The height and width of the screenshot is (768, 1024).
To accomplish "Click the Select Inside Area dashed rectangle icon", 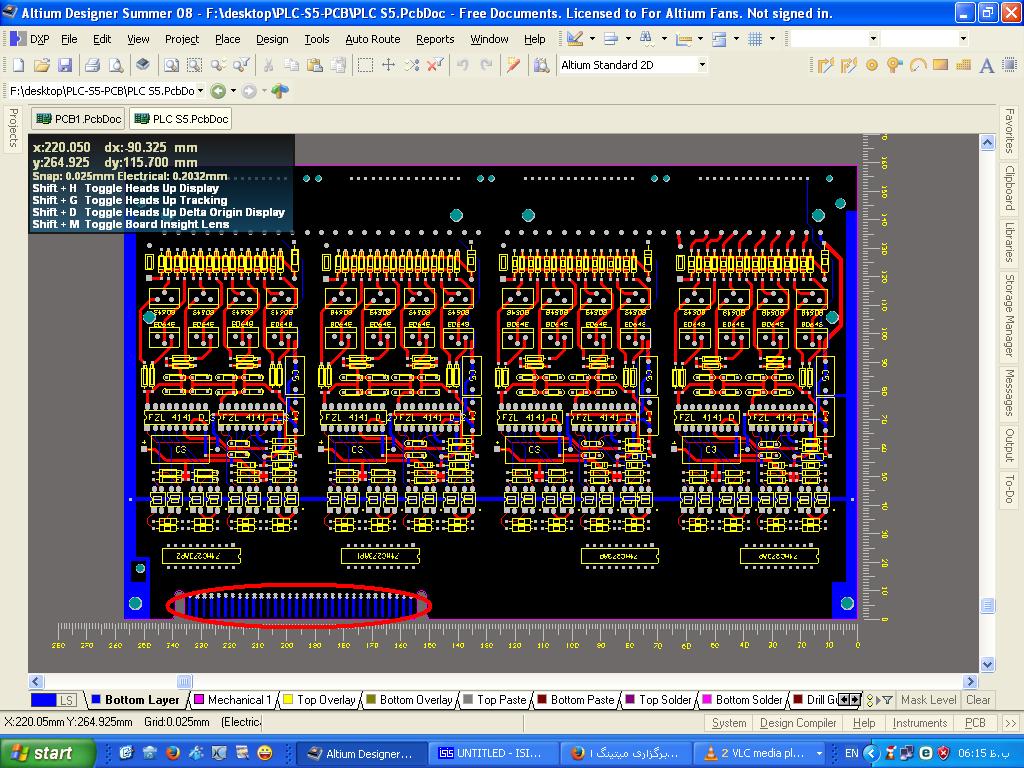I will [x=366, y=65].
